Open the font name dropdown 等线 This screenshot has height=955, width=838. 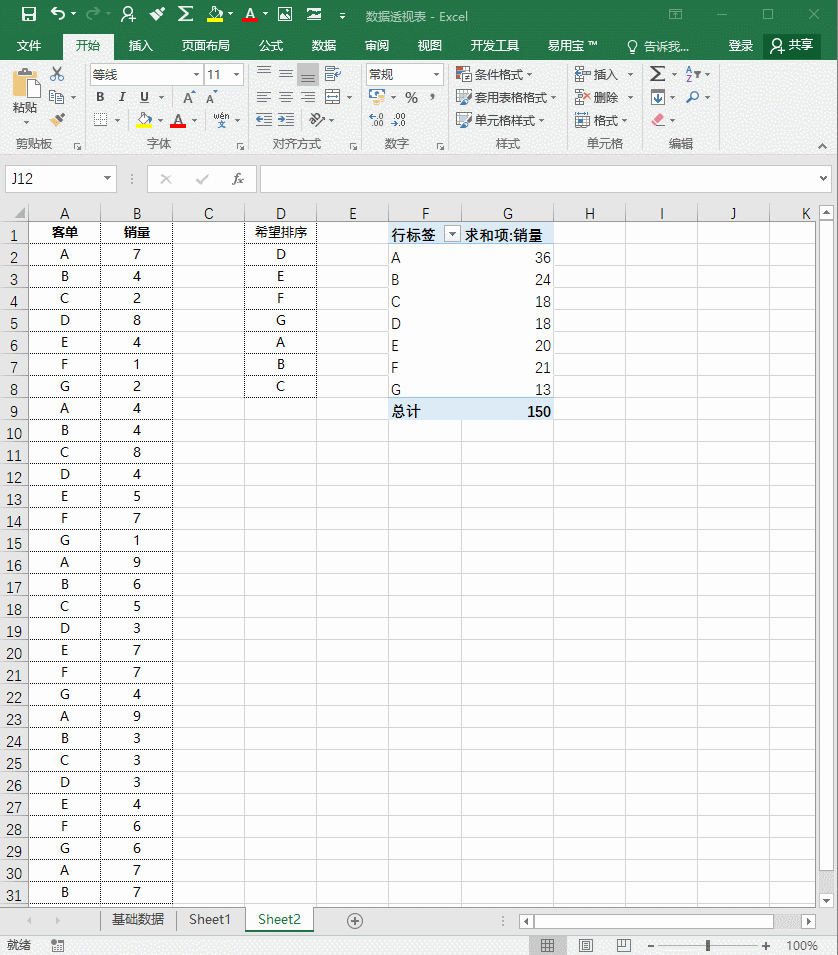pos(196,75)
